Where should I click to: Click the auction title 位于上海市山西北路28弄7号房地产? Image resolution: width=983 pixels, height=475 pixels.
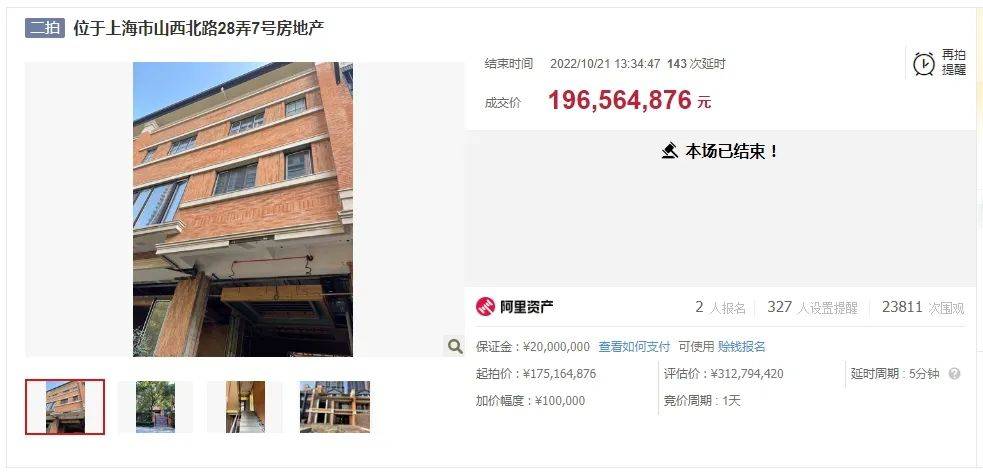pos(199,28)
